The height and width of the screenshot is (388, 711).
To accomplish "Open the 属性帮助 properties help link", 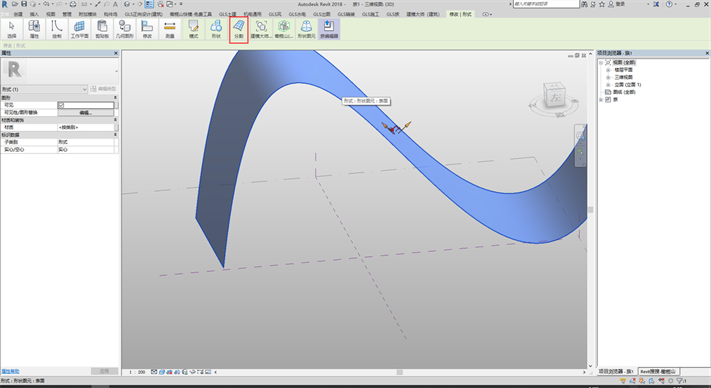I will tap(10, 371).
